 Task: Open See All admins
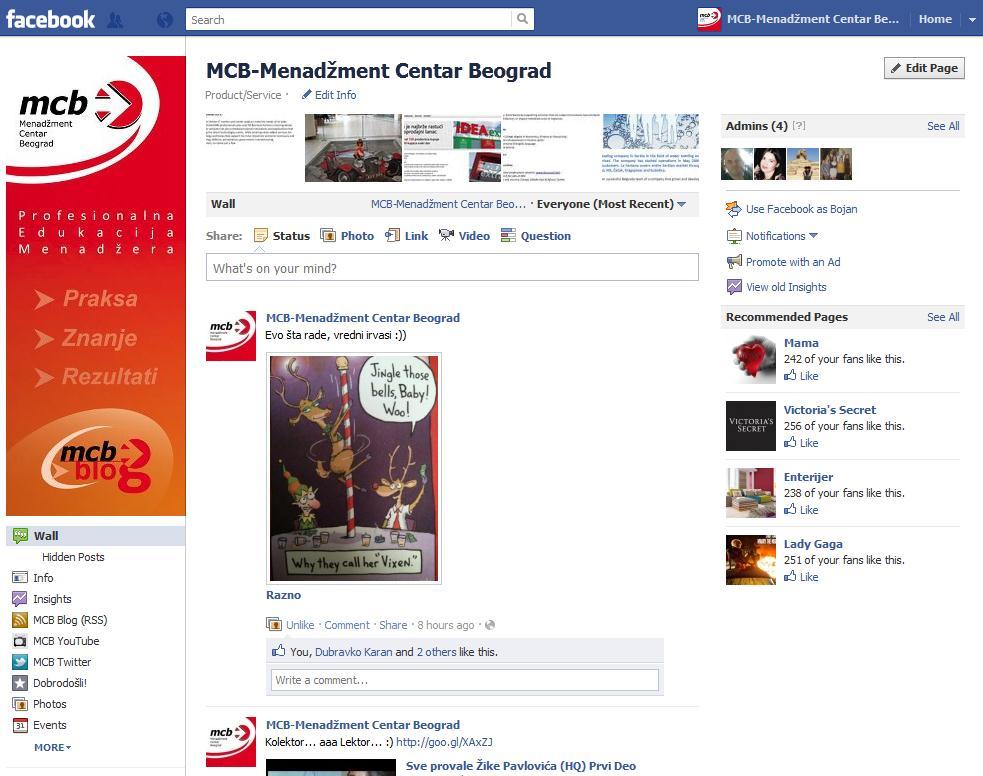tap(943, 126)
